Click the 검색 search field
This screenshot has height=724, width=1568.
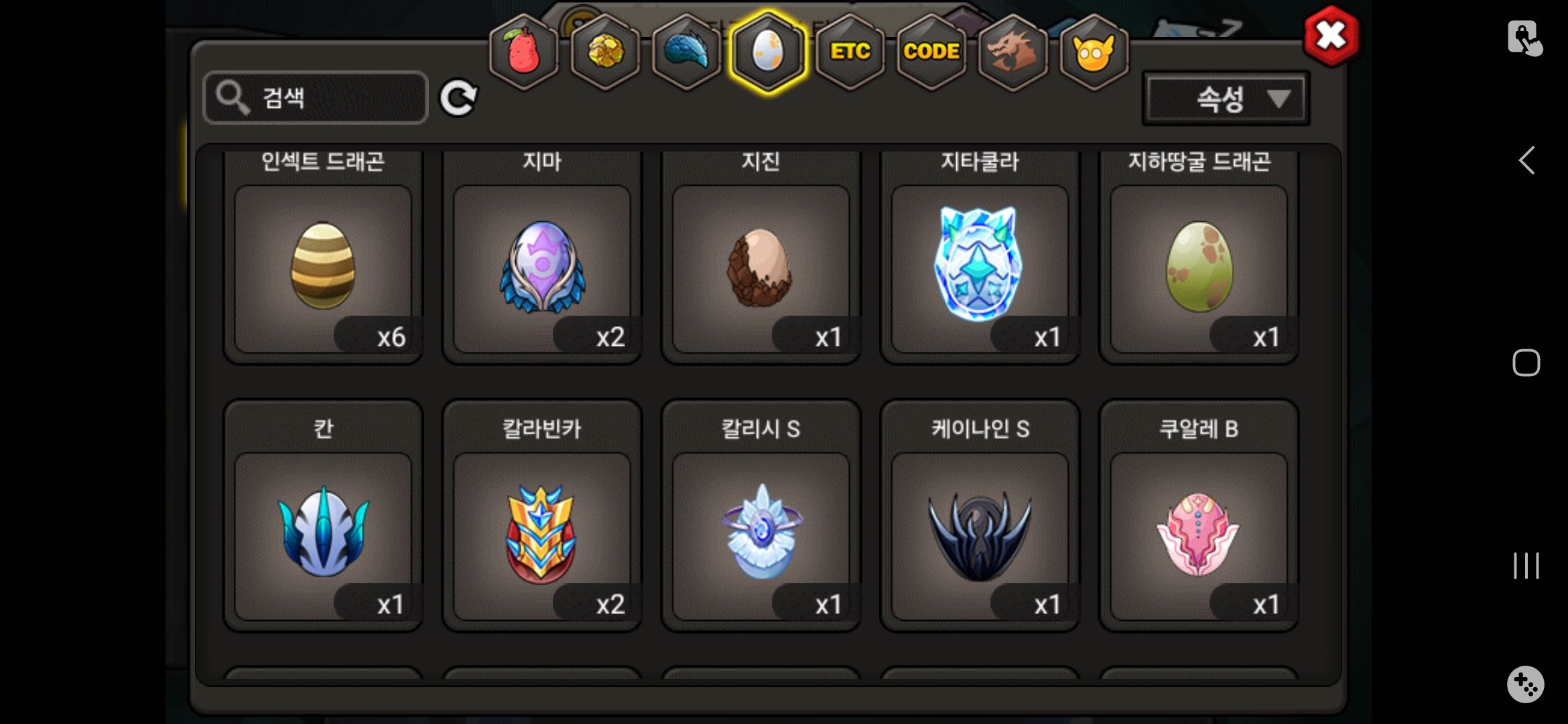[x=316, y=98]
